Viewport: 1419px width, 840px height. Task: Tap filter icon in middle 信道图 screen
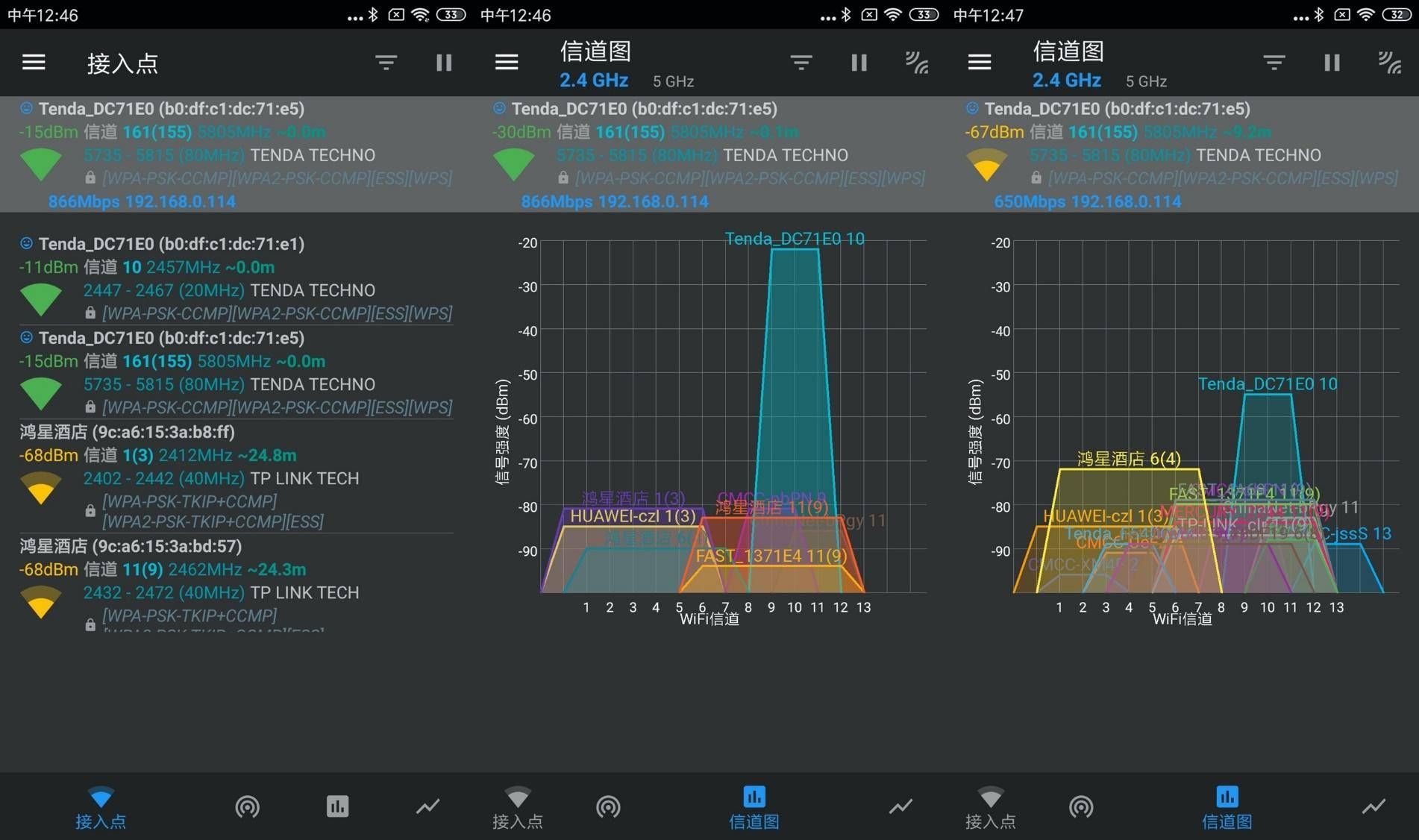(x=801, y=63)
